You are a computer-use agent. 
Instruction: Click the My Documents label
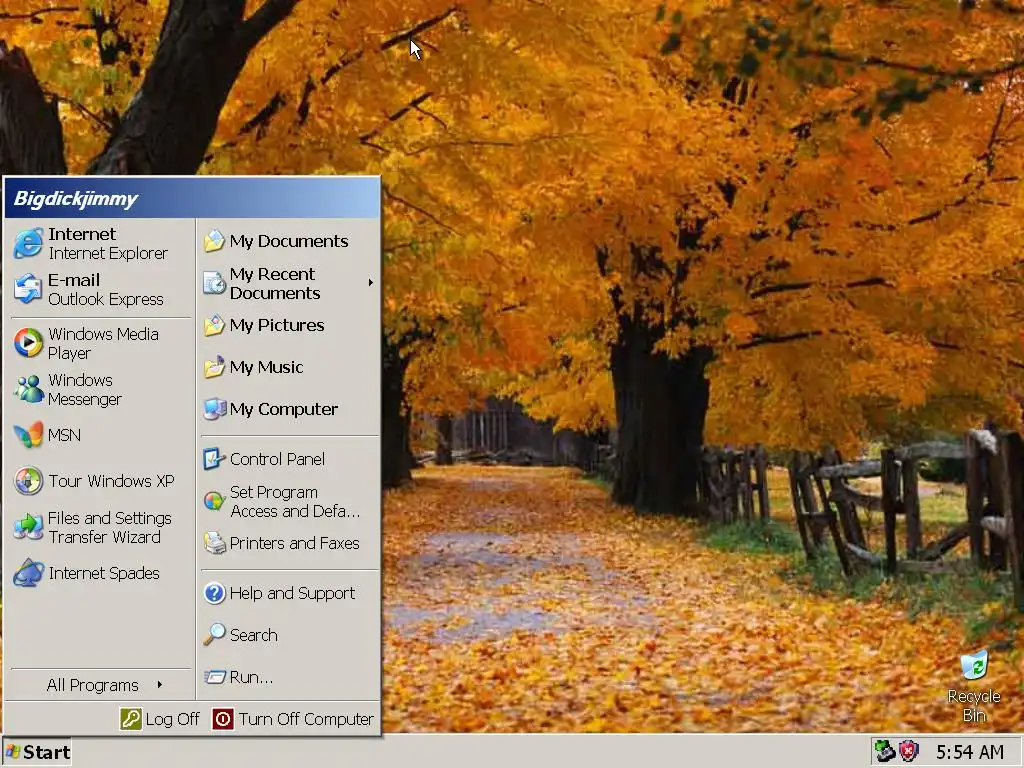289,241
